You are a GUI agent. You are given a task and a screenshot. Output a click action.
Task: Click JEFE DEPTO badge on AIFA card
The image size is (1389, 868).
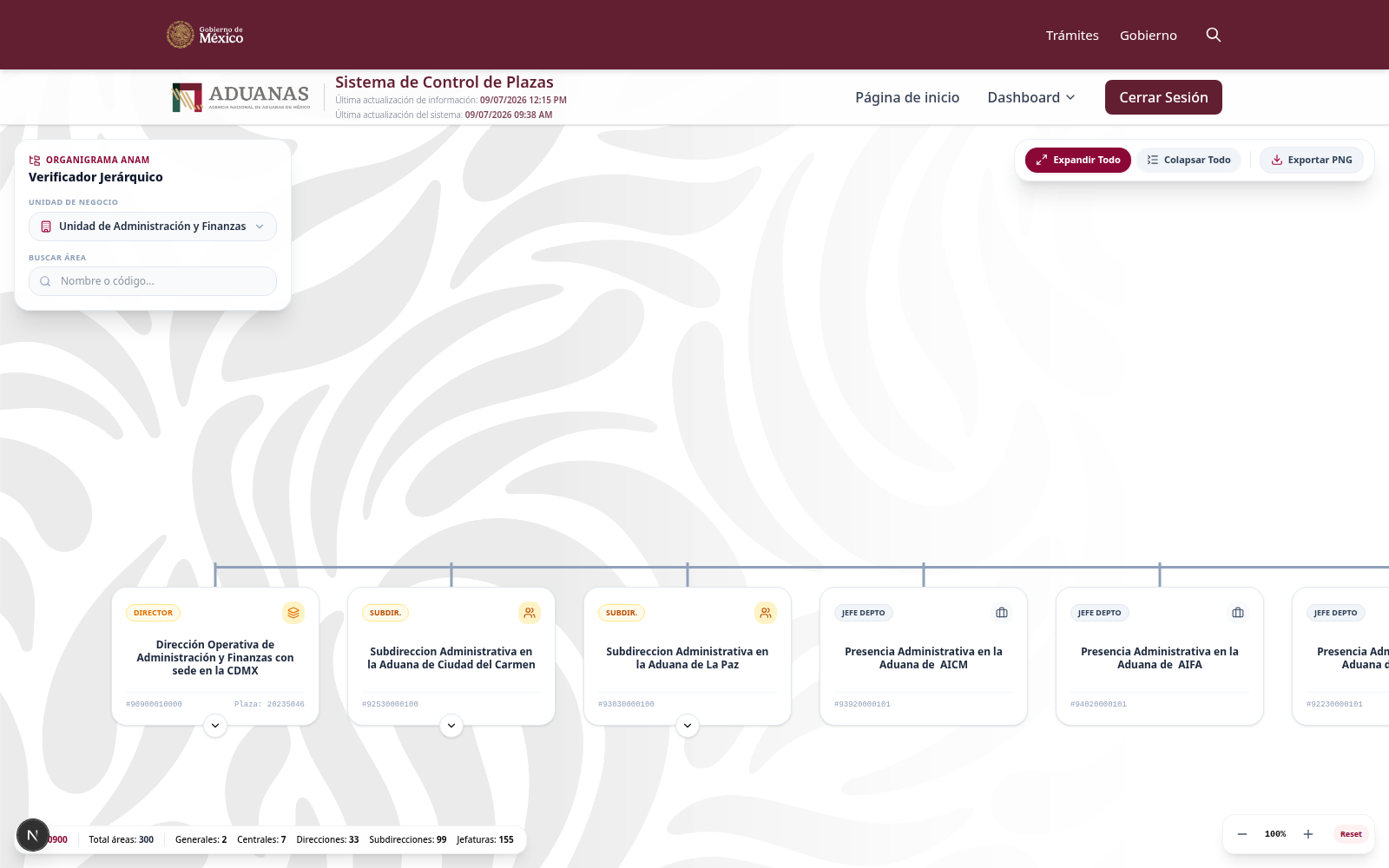pos(1100,613)
